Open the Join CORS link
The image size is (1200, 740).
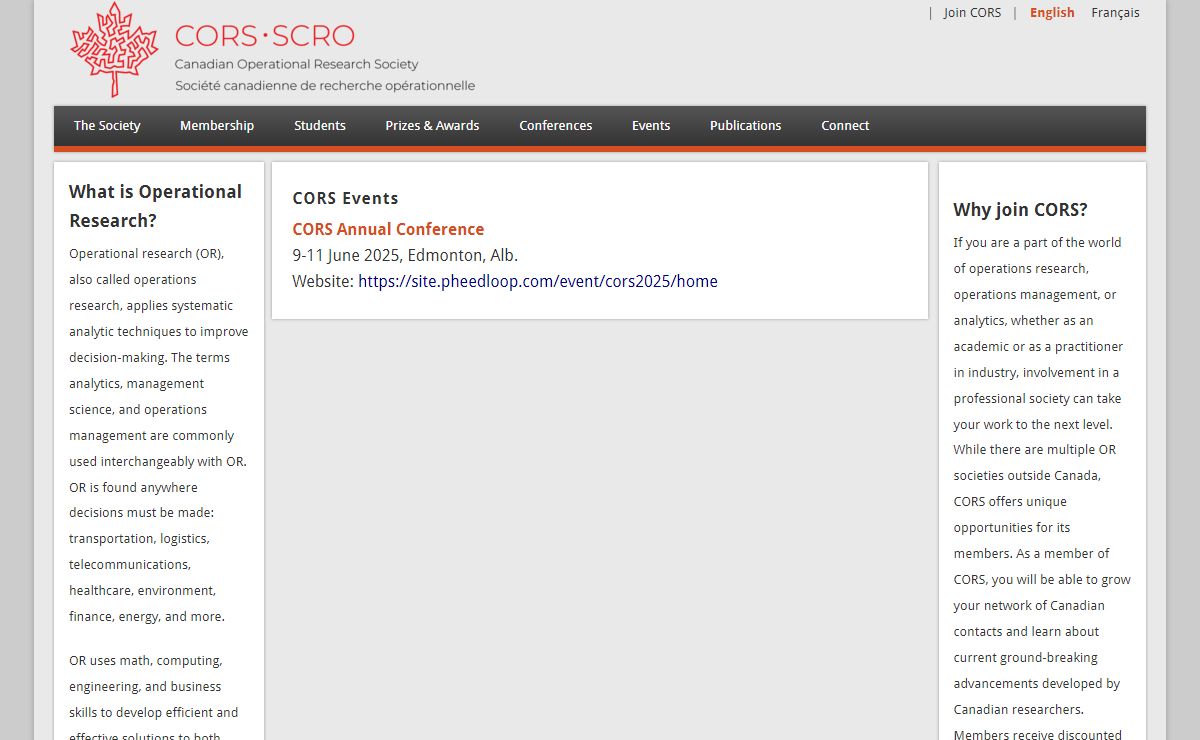pos(972,13)
